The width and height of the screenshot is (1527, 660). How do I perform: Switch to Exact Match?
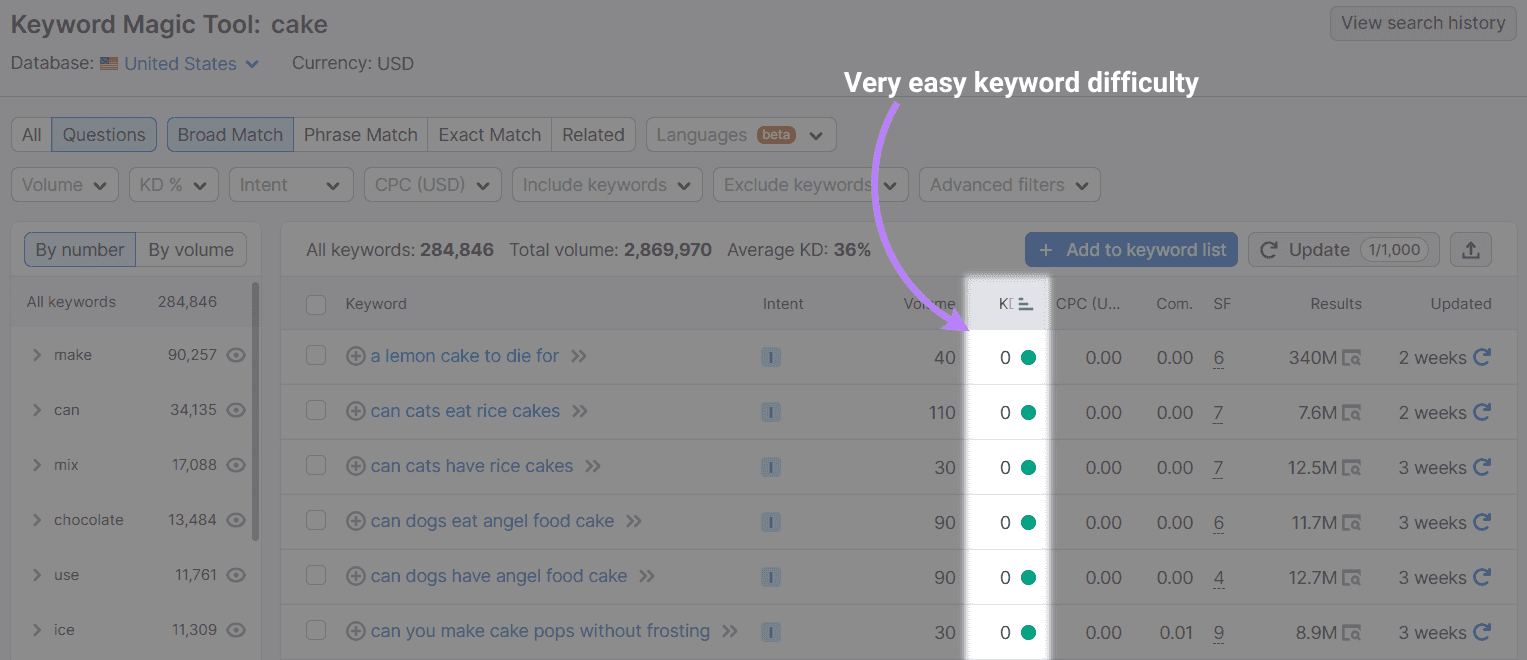490,135
